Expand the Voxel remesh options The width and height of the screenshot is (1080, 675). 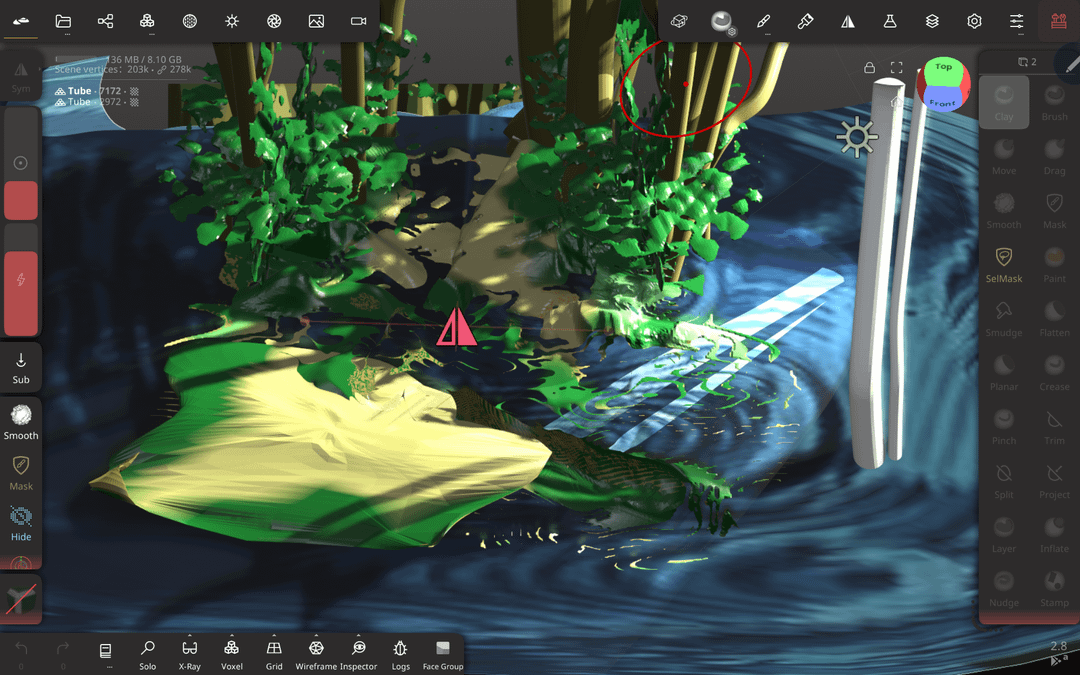232,653
